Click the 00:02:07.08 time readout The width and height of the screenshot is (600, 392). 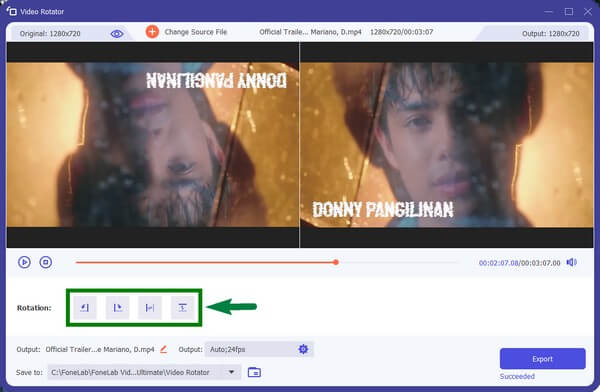(x=499, y=263)
